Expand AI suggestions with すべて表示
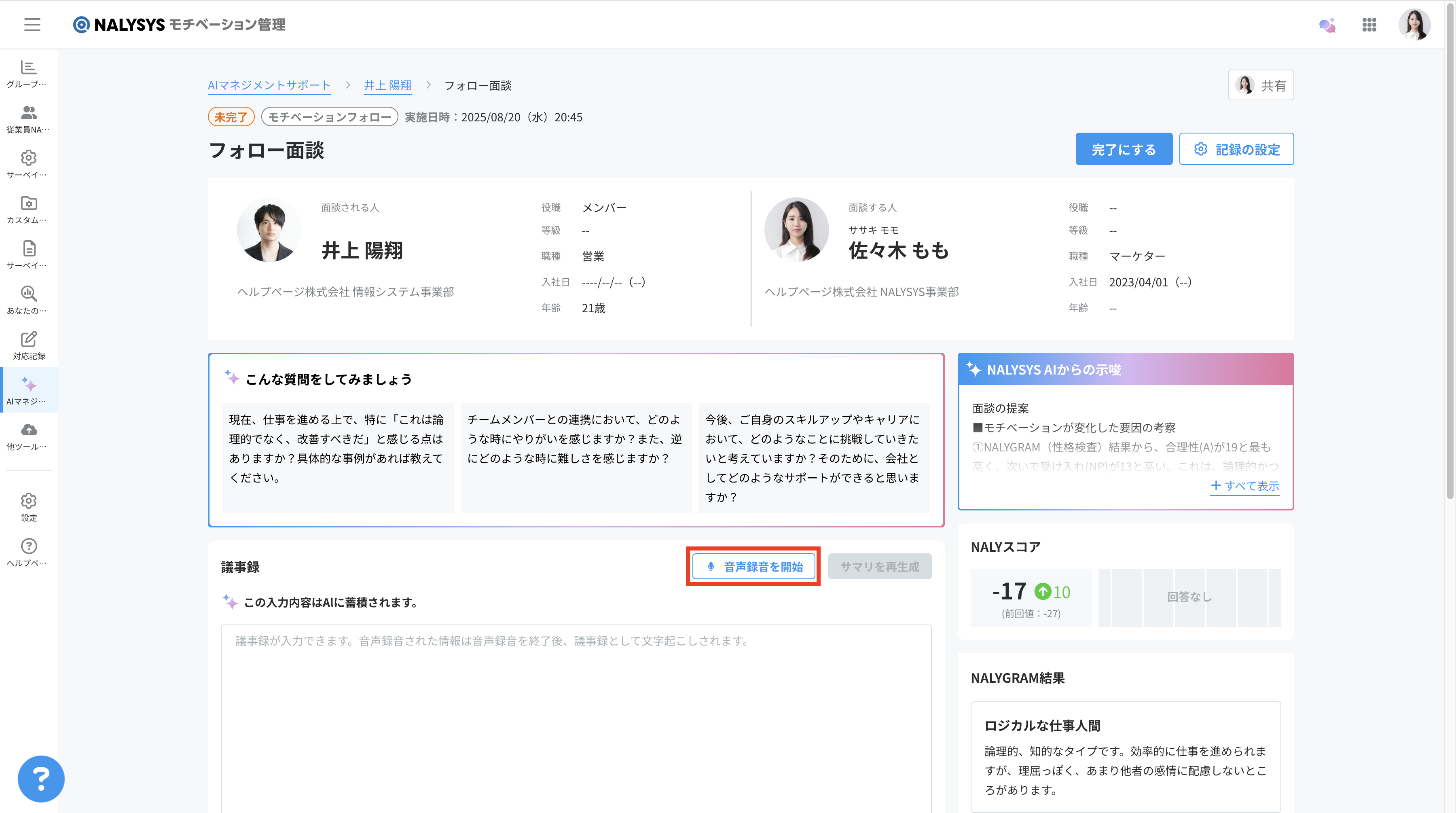The image size is (1456, 813). (1244, 486)
